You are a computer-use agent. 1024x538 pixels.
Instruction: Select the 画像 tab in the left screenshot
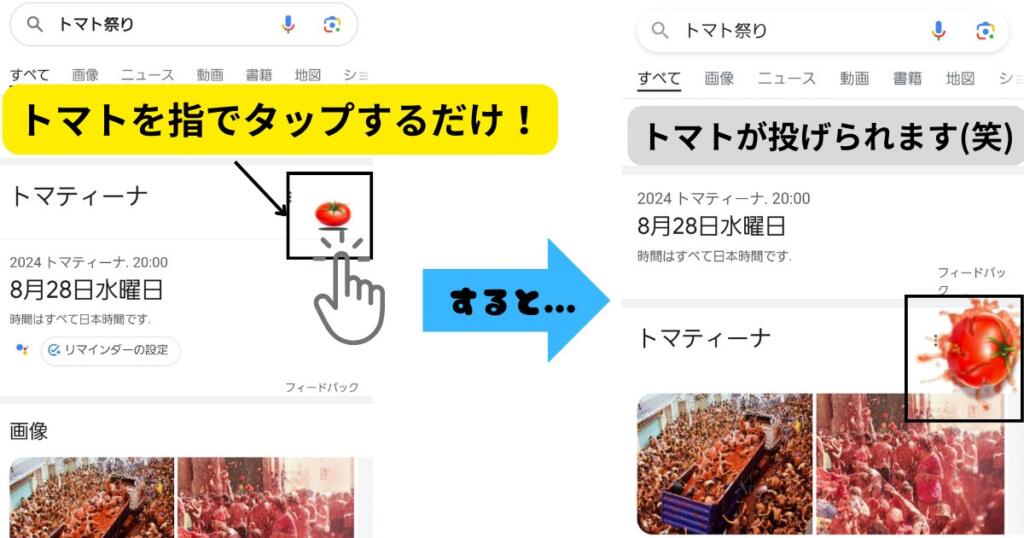85,75
